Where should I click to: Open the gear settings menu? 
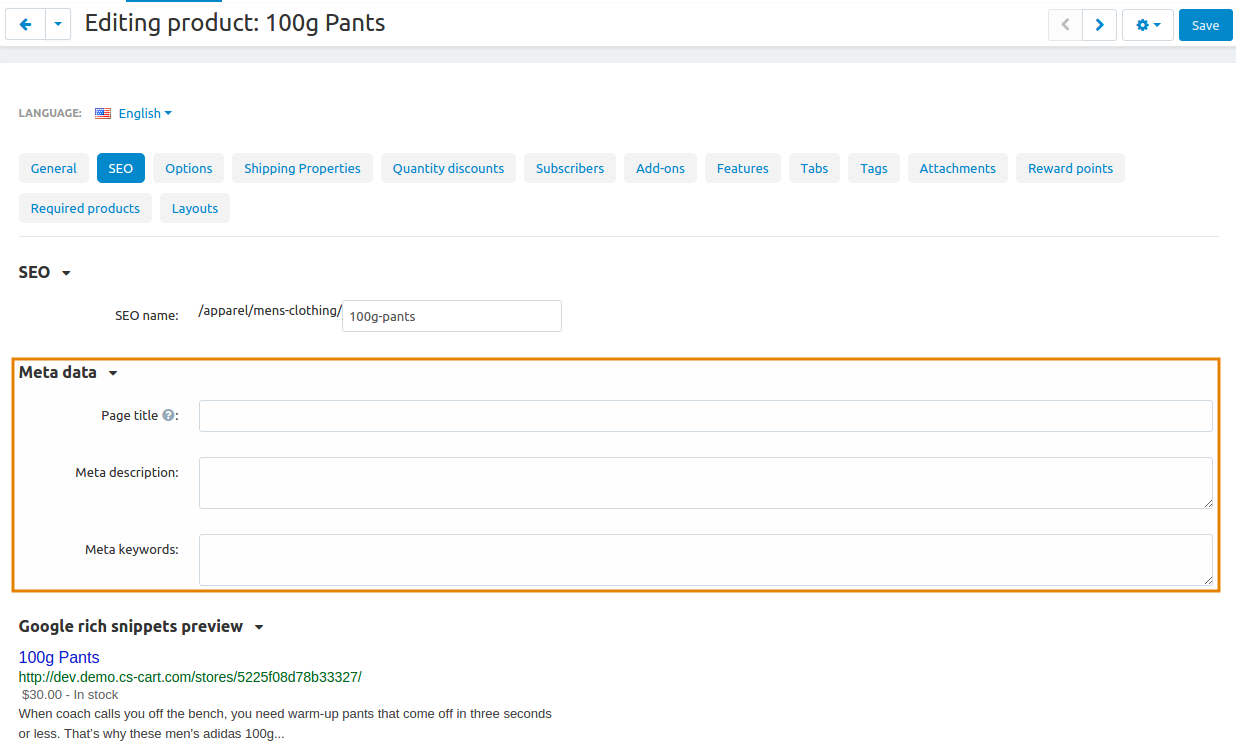pos(1148,25)
